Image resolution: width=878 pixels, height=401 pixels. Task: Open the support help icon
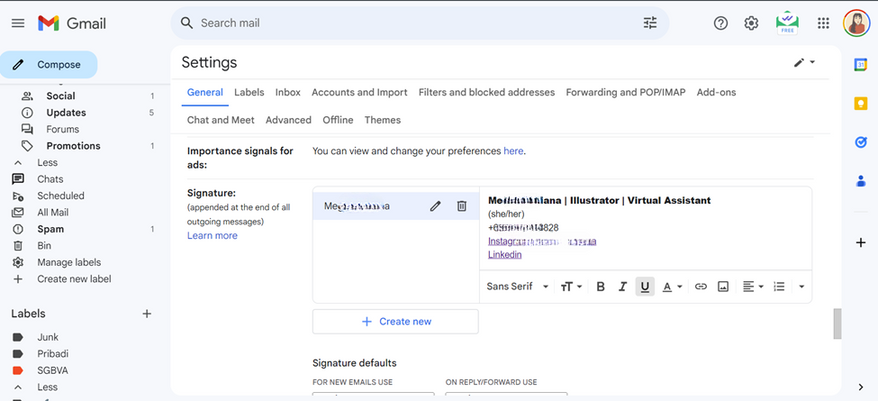point(720,23)
